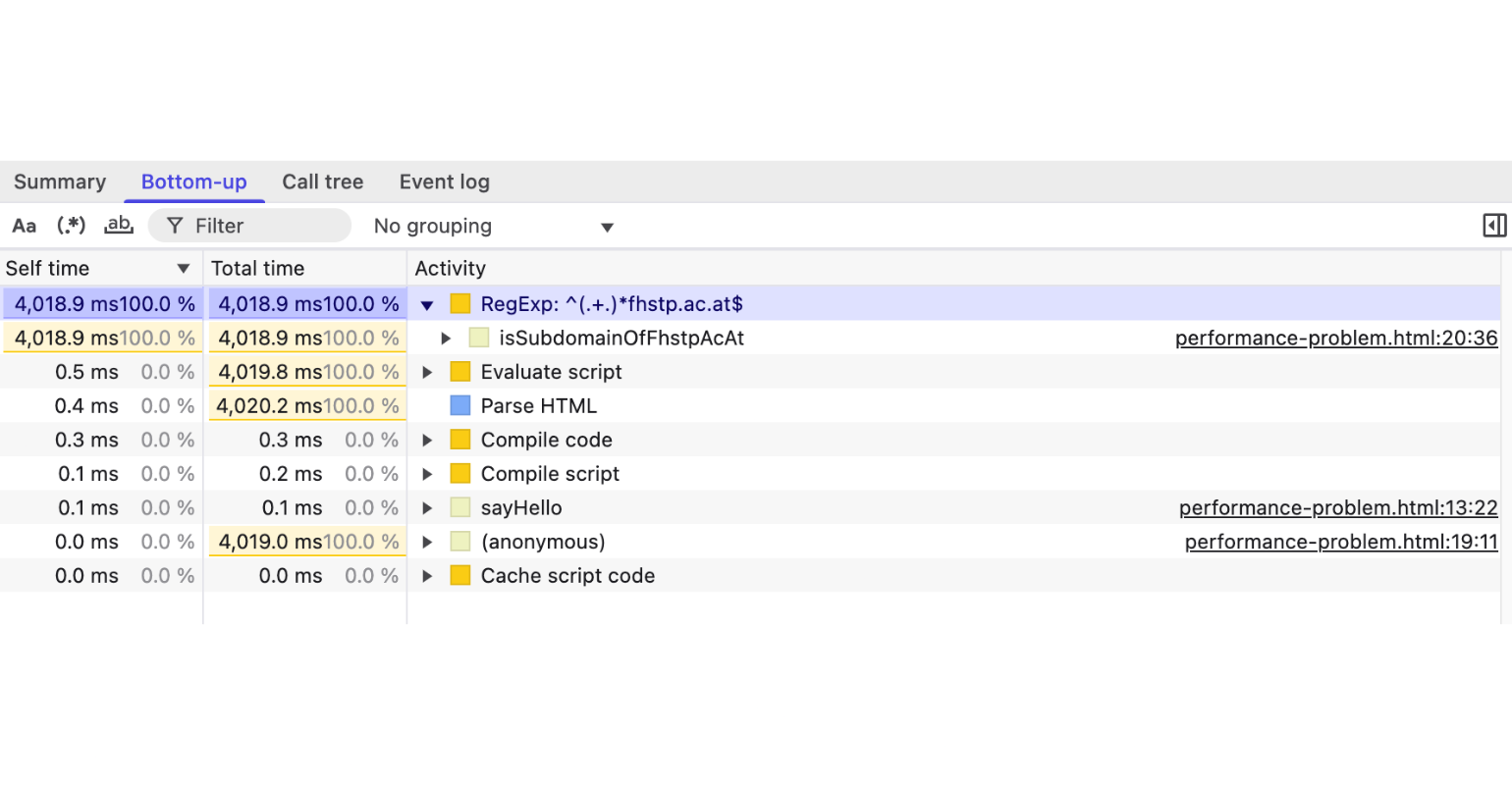Enable regular expression filter toggle

[71, 226]
